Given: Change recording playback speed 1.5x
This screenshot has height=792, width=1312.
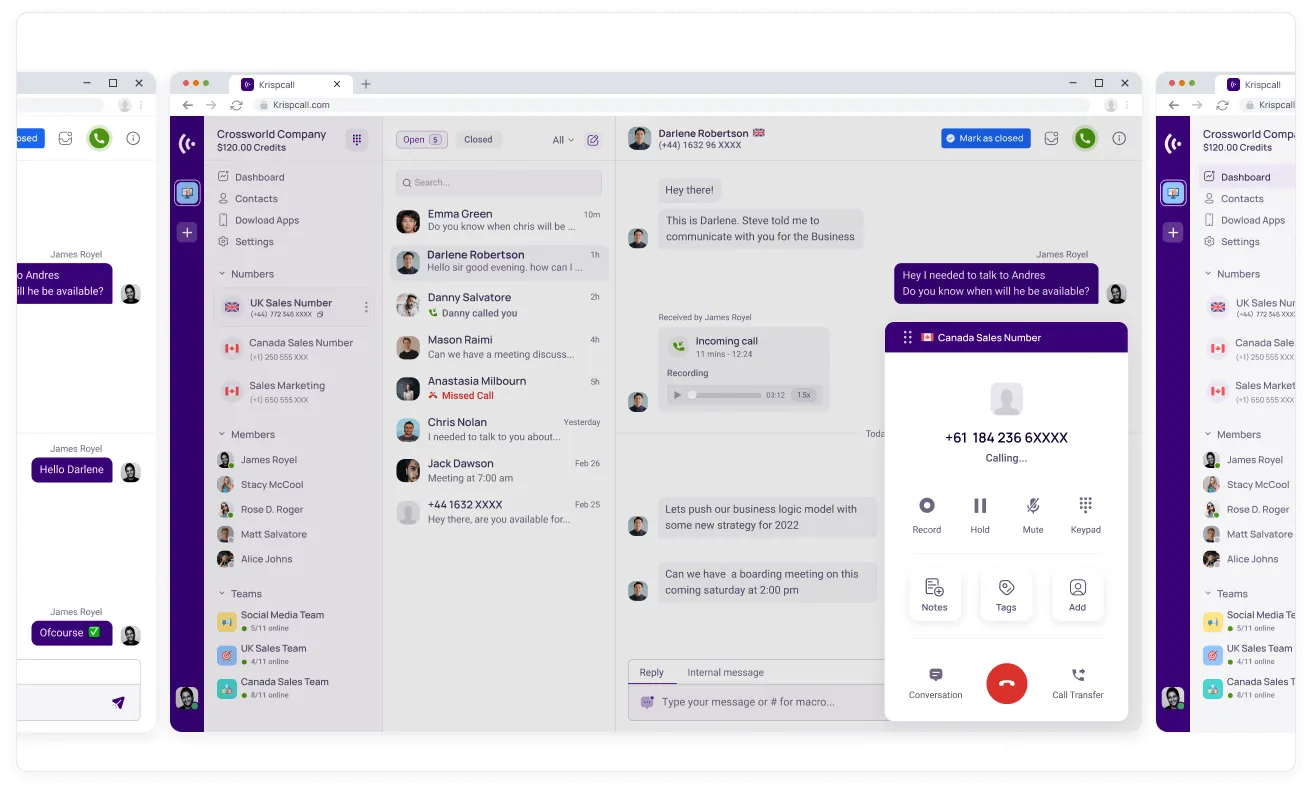Looking at the screenshot, I should coord(803,395).
